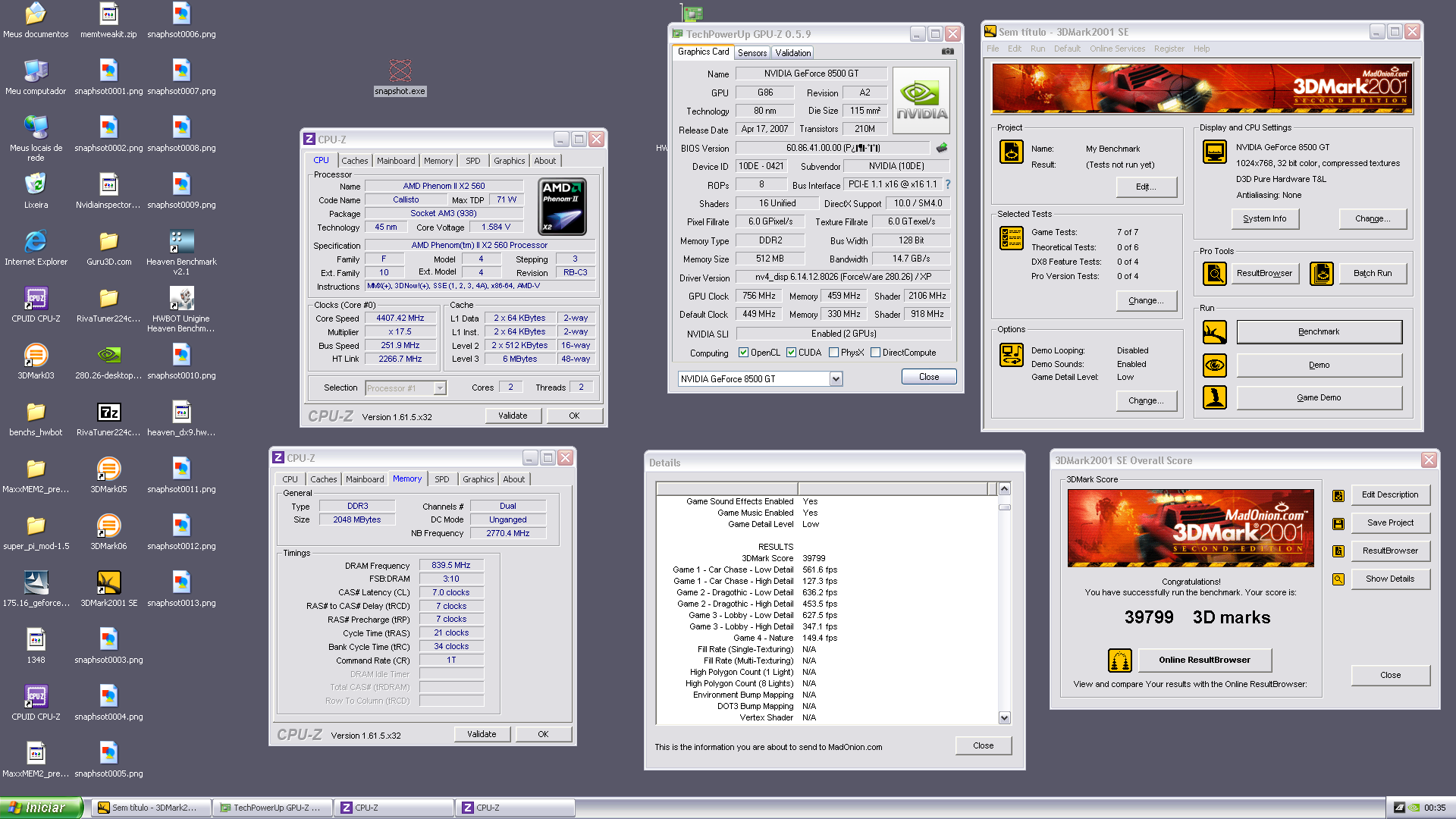Viewport: 1456px width, 819px height.
Task: Click the Display and CPU Settings monitor icon
Action: coord(1215,152)
